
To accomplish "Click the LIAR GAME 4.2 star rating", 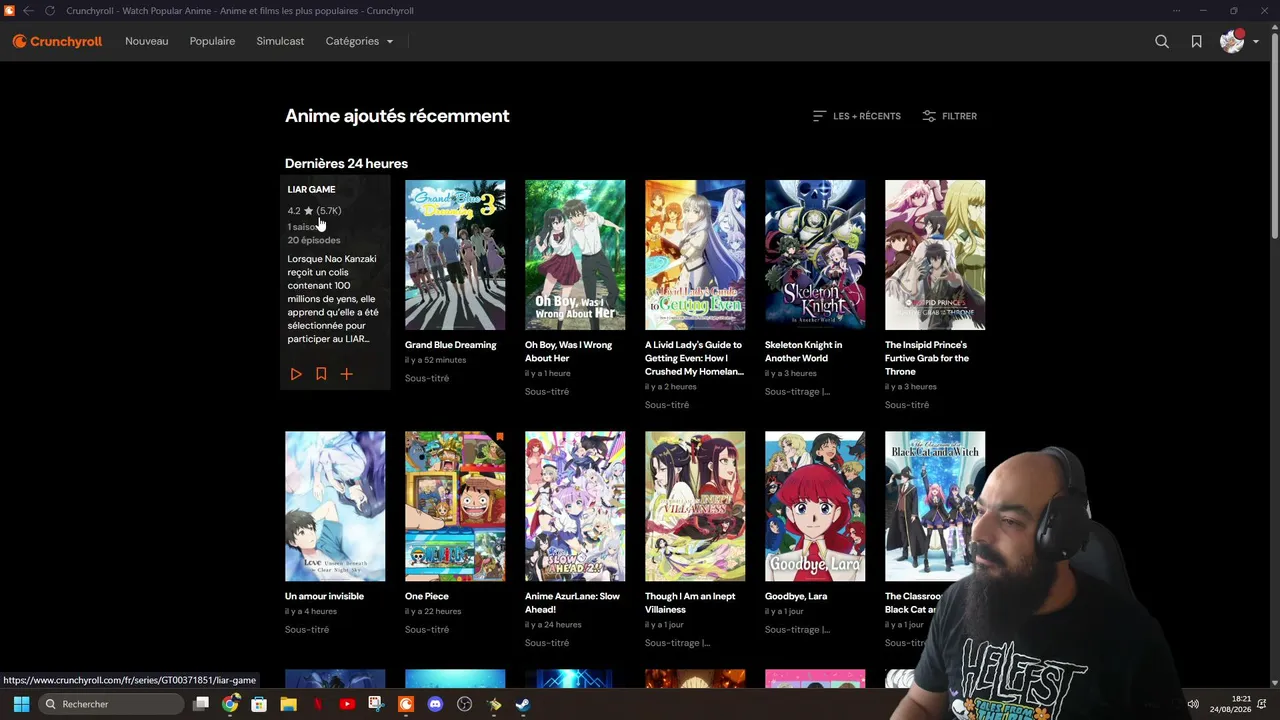I will (314, 211).
